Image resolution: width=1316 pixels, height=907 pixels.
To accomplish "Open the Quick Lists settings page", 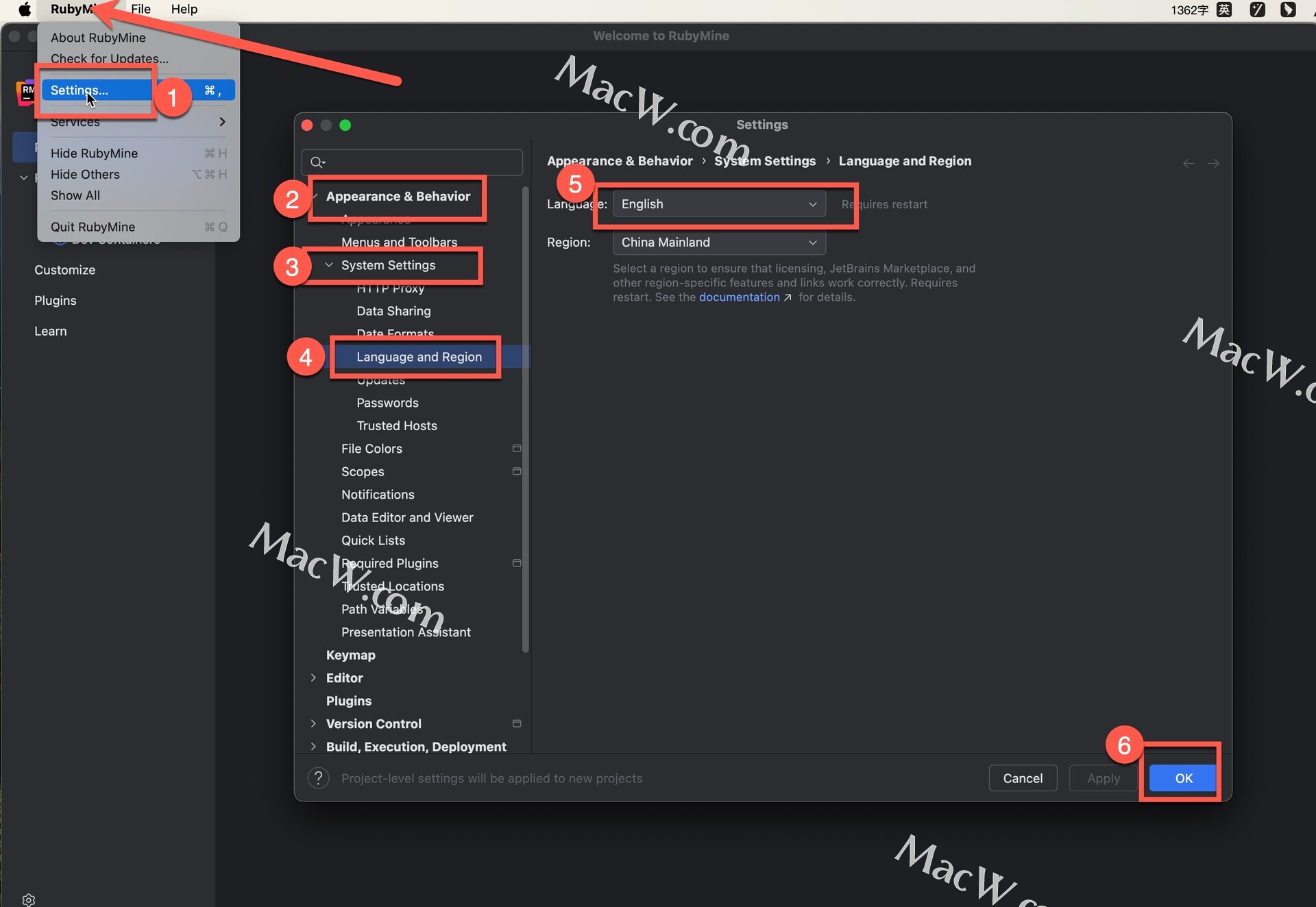I will pos(373,541).
